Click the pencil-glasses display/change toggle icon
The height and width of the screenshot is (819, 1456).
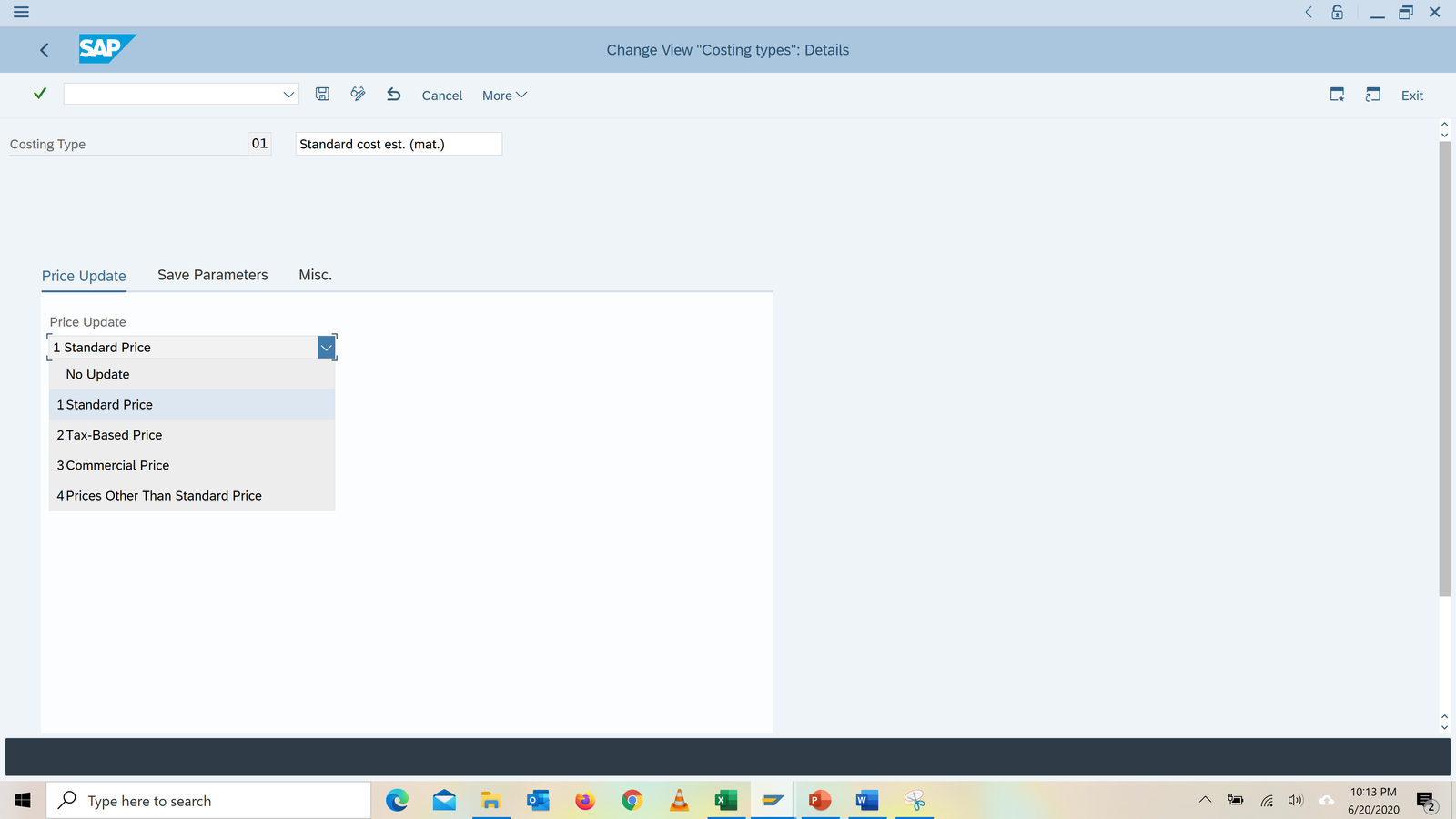358,94
